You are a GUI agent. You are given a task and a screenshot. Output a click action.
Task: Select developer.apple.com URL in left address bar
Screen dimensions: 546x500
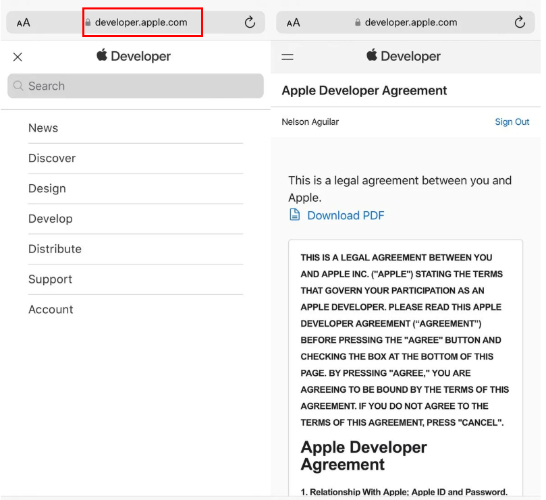[141, 22]
